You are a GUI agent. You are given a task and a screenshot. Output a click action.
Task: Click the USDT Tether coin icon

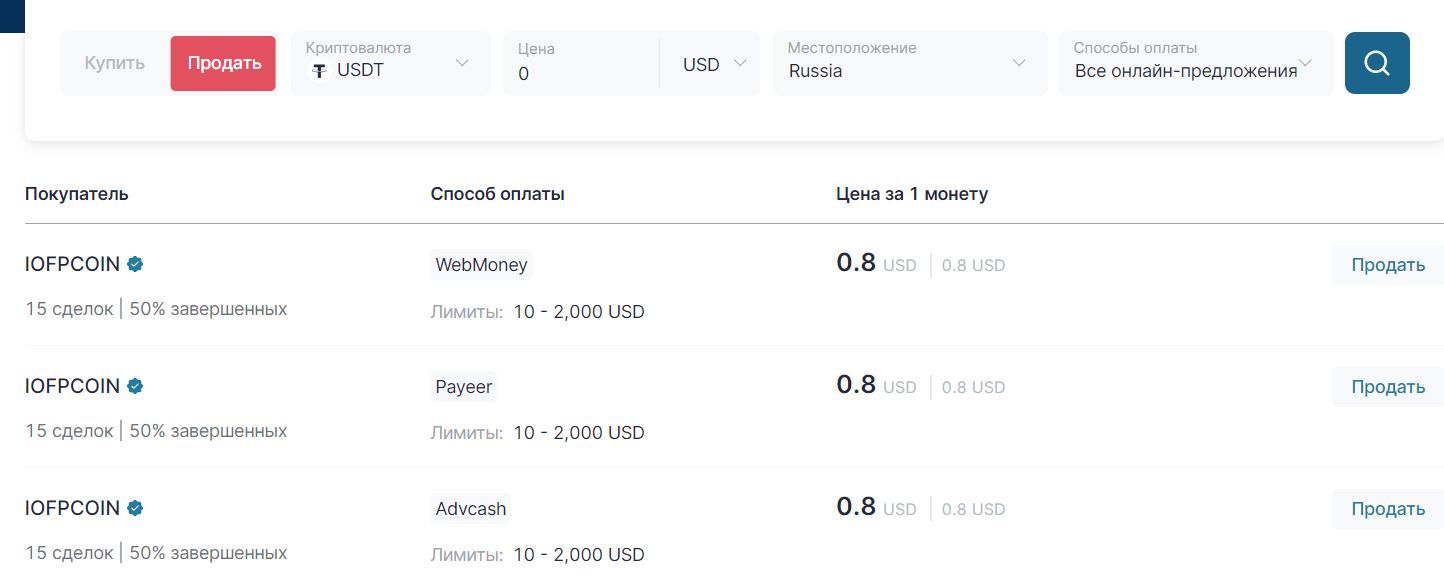point(320,71)
